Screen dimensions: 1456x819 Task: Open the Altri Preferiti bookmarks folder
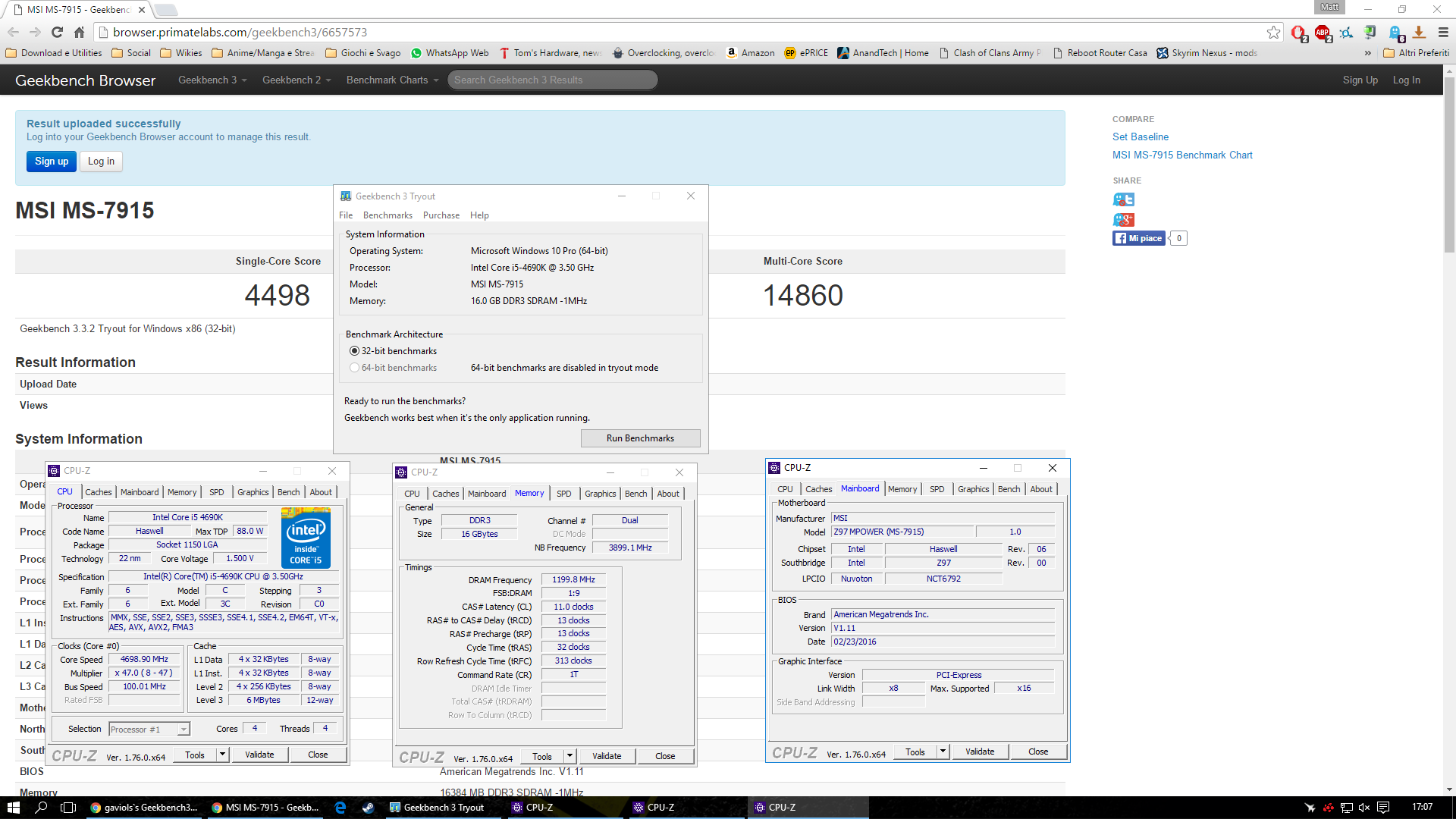[1416, 53]
